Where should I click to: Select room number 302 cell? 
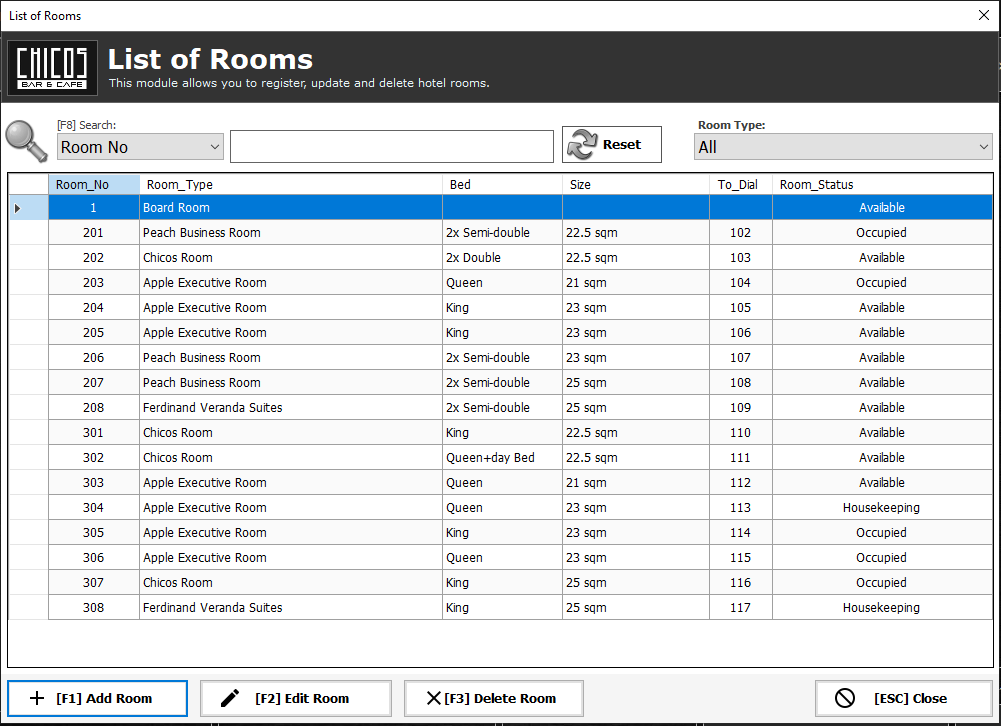[94, 457]
